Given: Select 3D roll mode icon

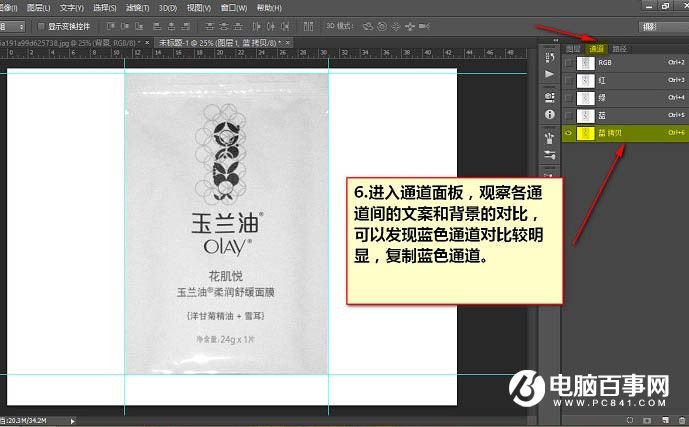Looking at the screenshot, I should coord(382,26).
